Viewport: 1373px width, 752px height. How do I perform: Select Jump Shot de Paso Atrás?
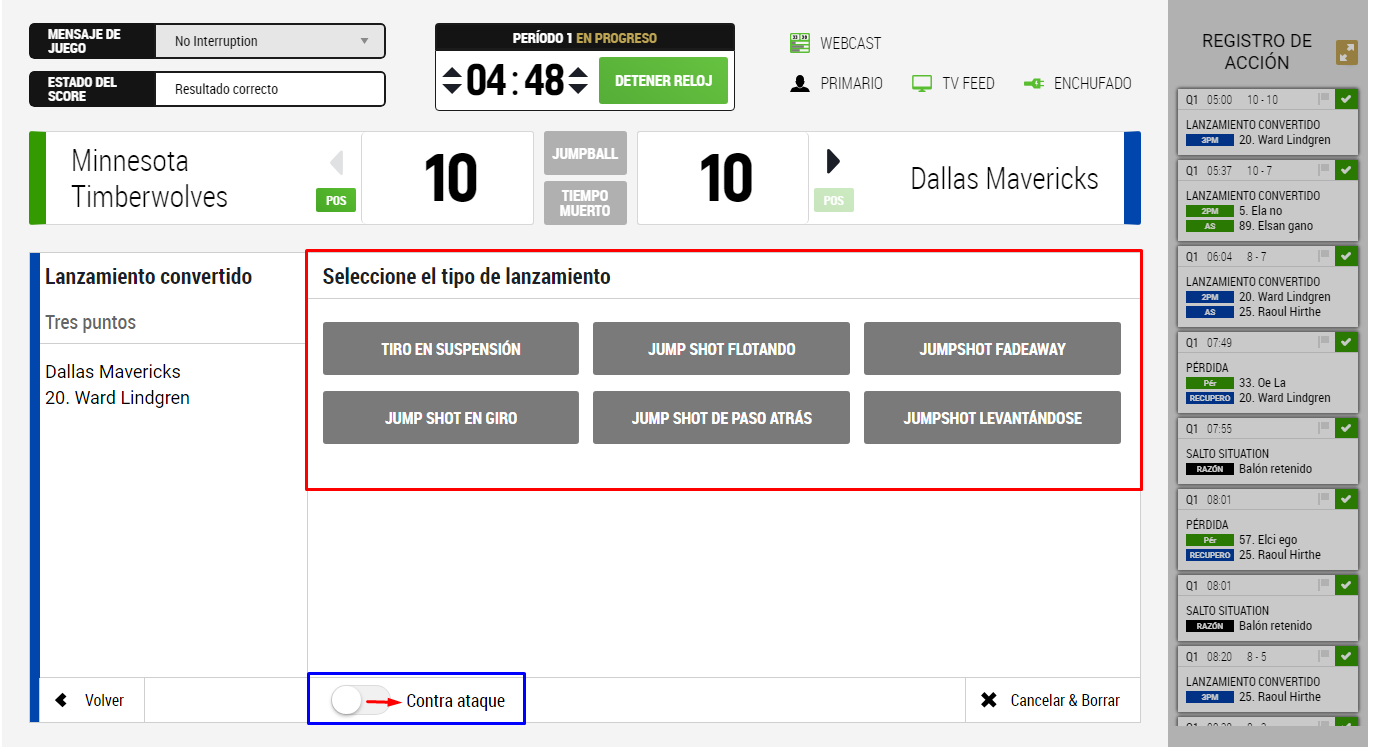[721, 418]
